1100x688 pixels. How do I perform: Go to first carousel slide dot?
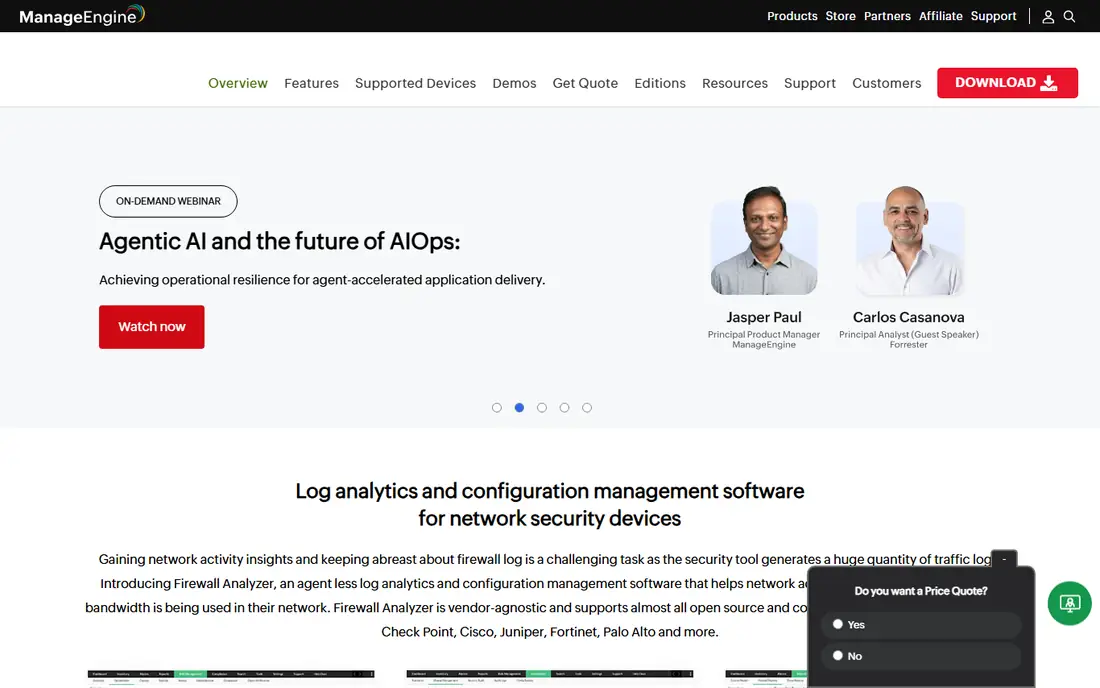click(x=497, y=407)
